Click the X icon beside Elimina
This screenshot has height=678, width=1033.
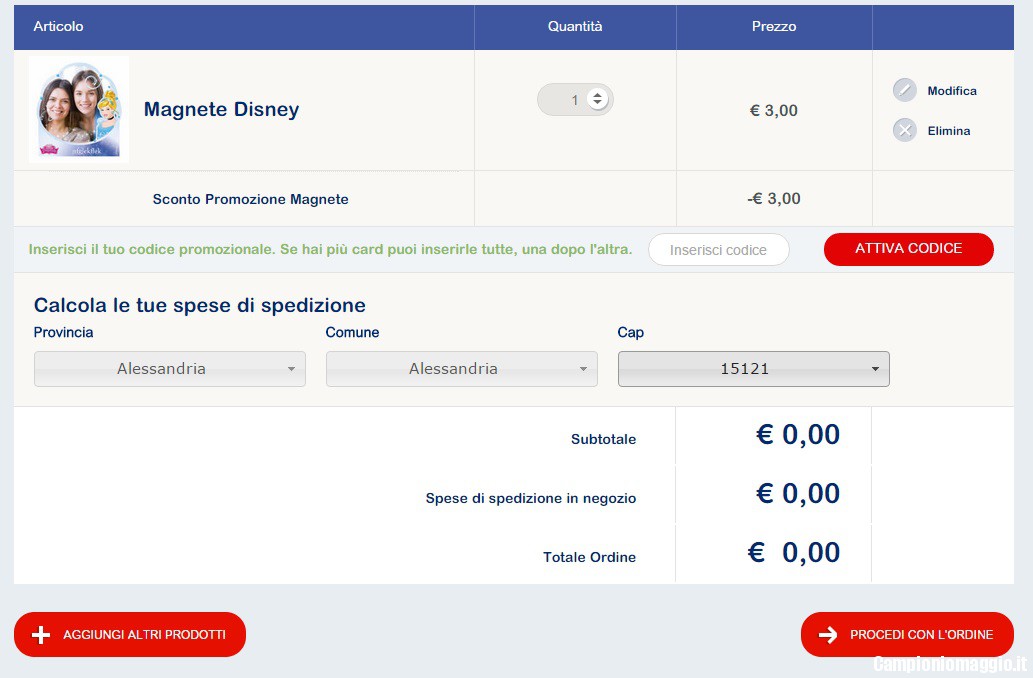click(x=904, y=131)
